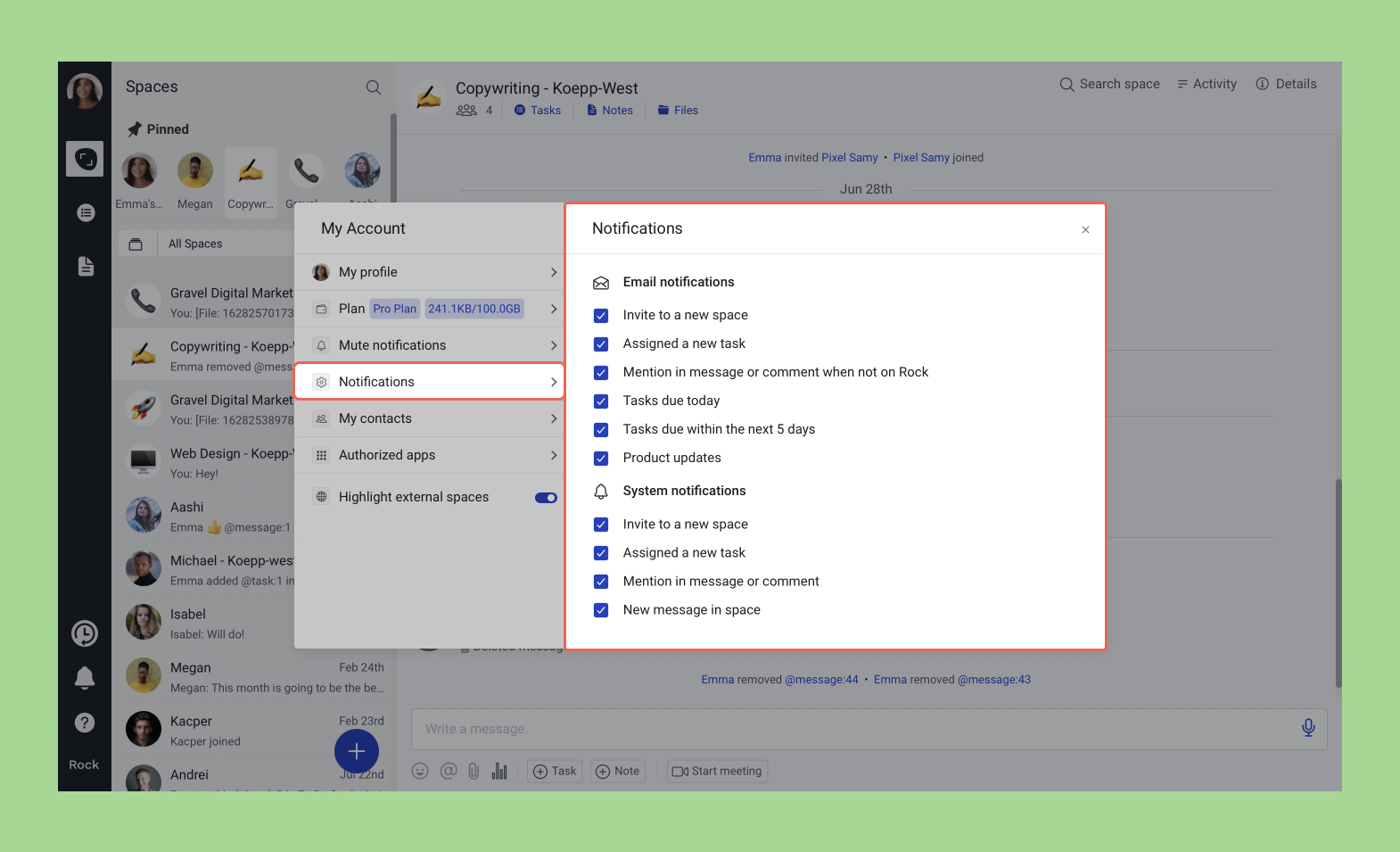
Task: Click the help question mark icon
Action: 85,723
